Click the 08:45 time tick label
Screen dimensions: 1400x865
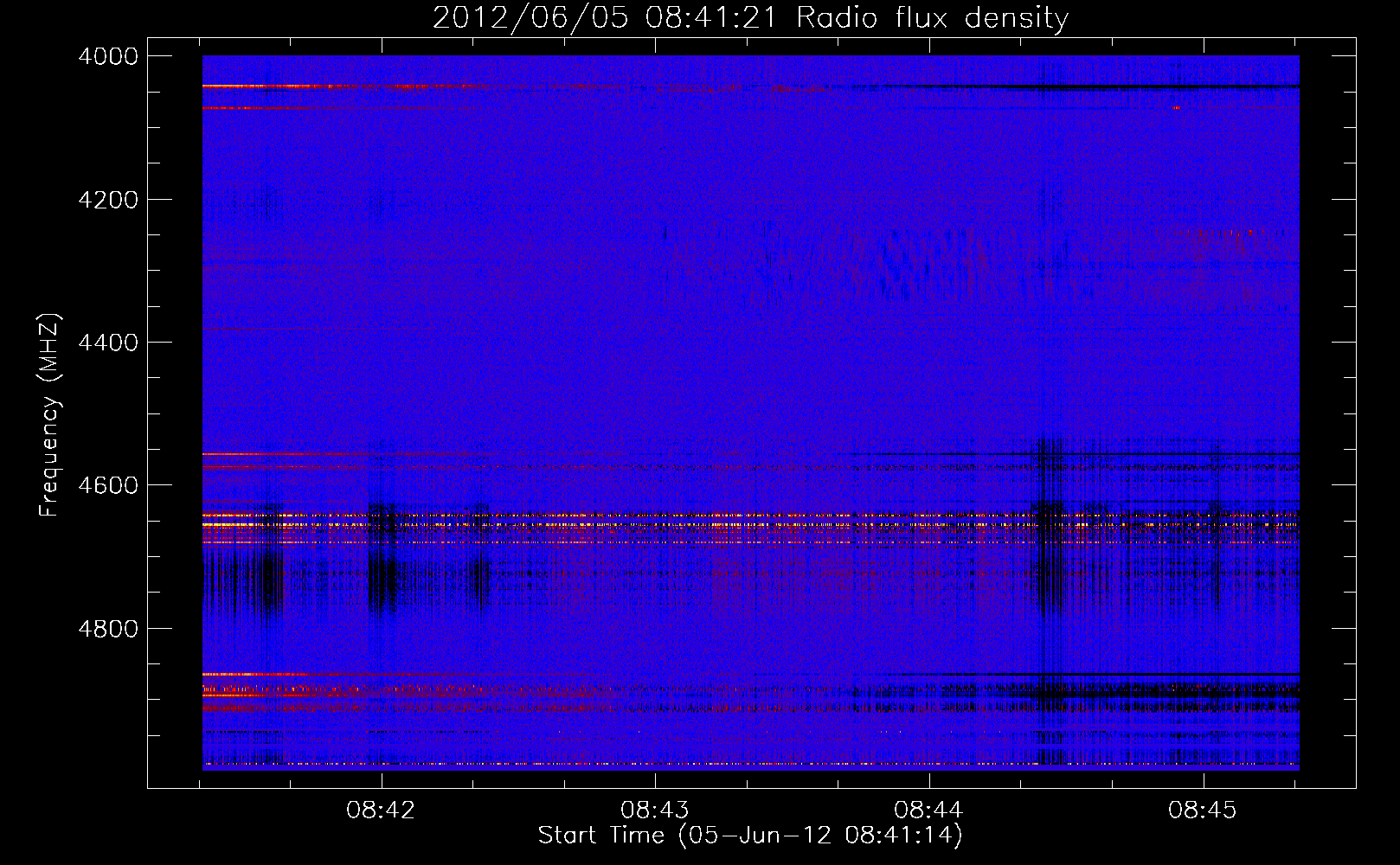tap(1203, 811)
